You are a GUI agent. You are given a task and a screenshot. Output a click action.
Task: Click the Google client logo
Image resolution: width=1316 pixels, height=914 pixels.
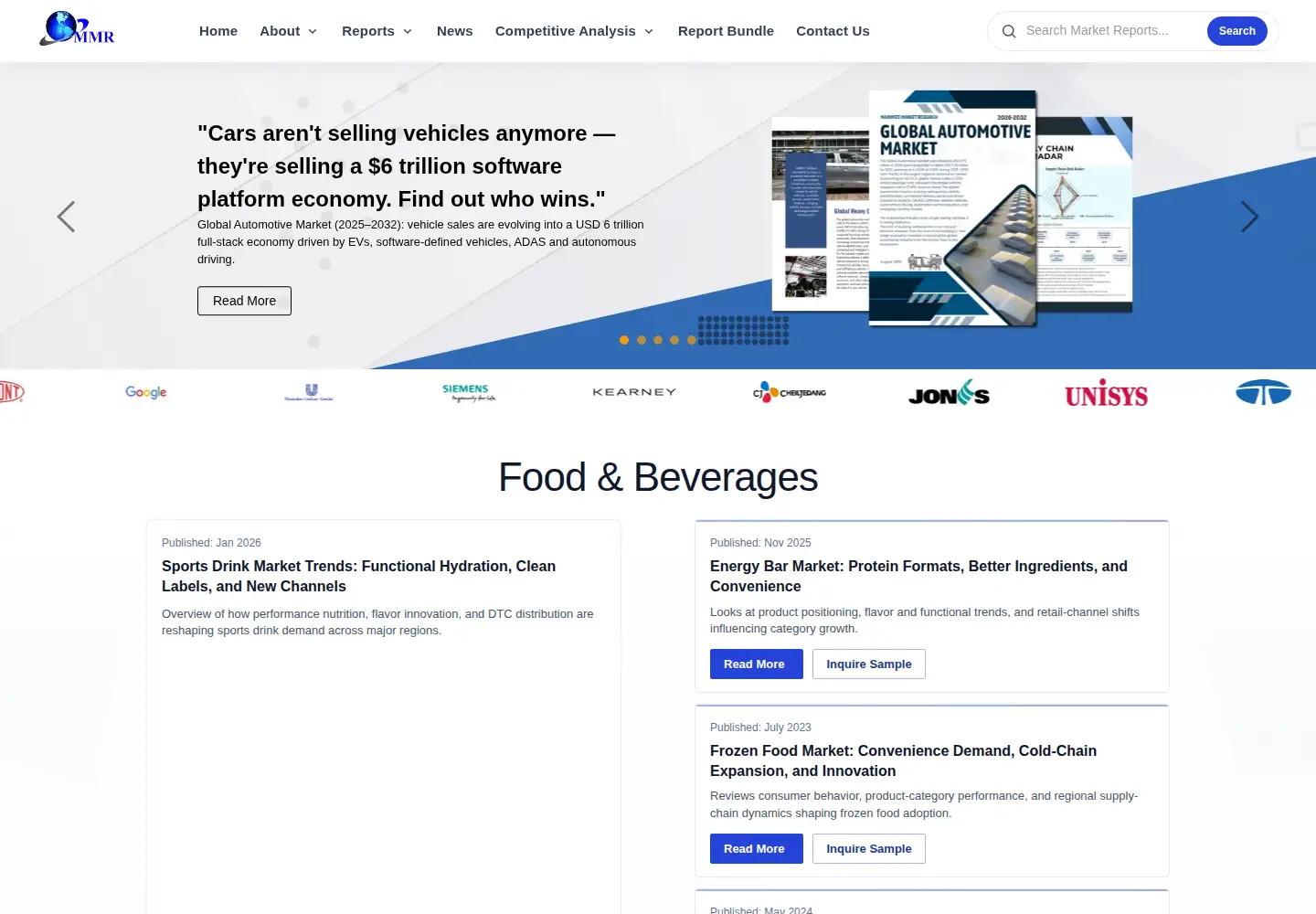click(146, 392)
